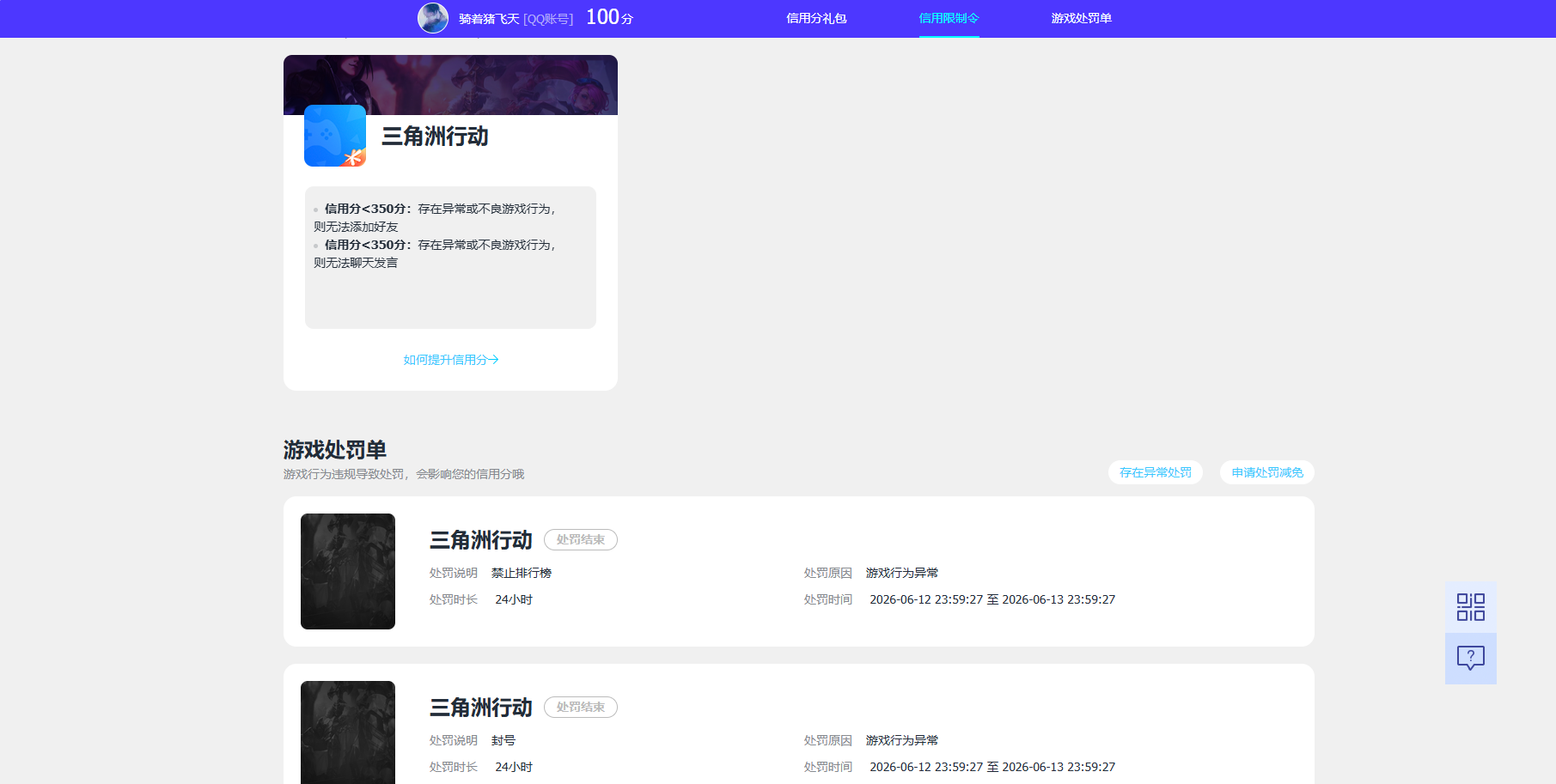1556x784 pixels.
Task: Click the 三角洲行动 card banner image
Action: click(x=450, y=85)
